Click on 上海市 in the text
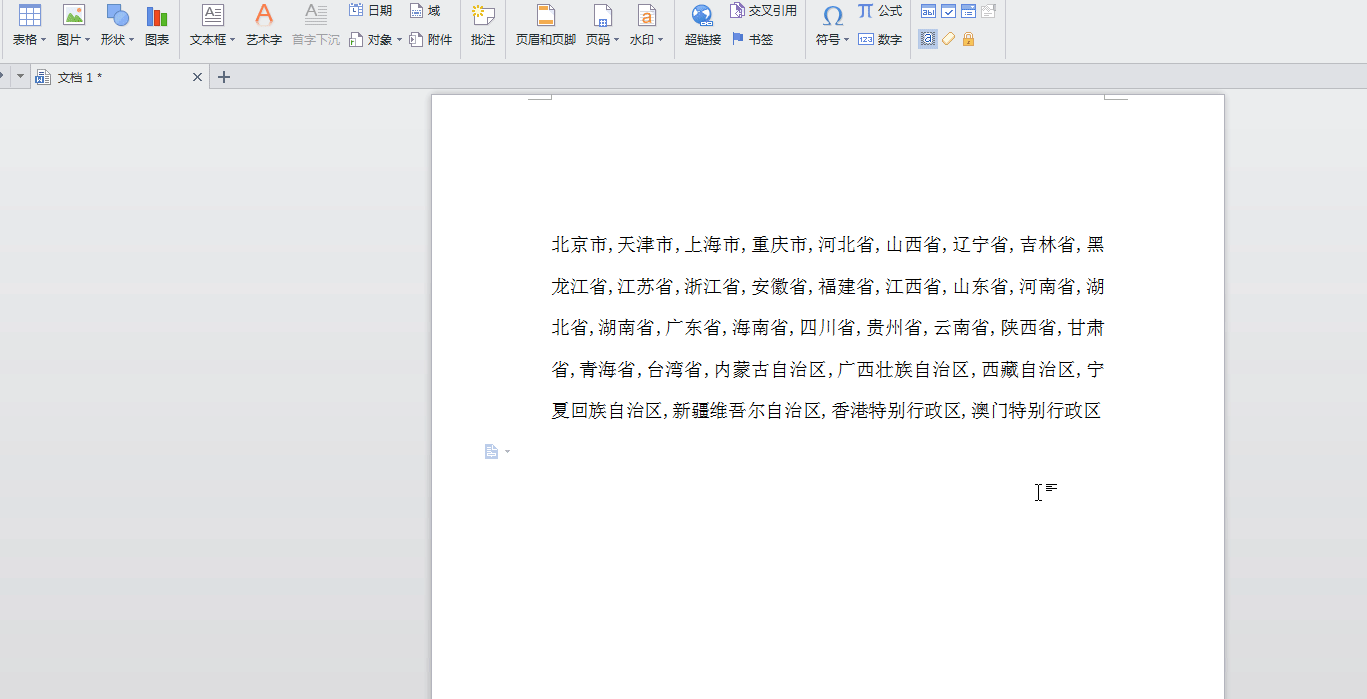 pos(713,245)
